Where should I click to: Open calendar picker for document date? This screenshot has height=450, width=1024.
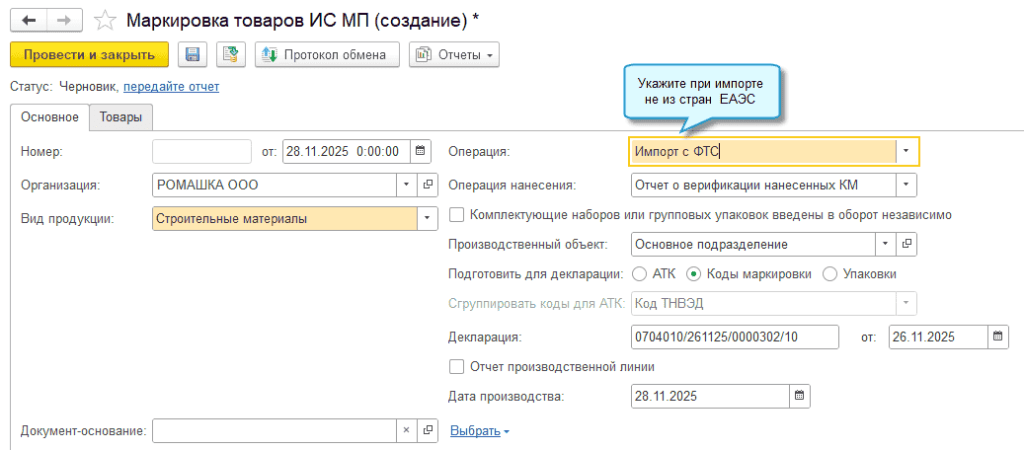click(x=421, y=152)
